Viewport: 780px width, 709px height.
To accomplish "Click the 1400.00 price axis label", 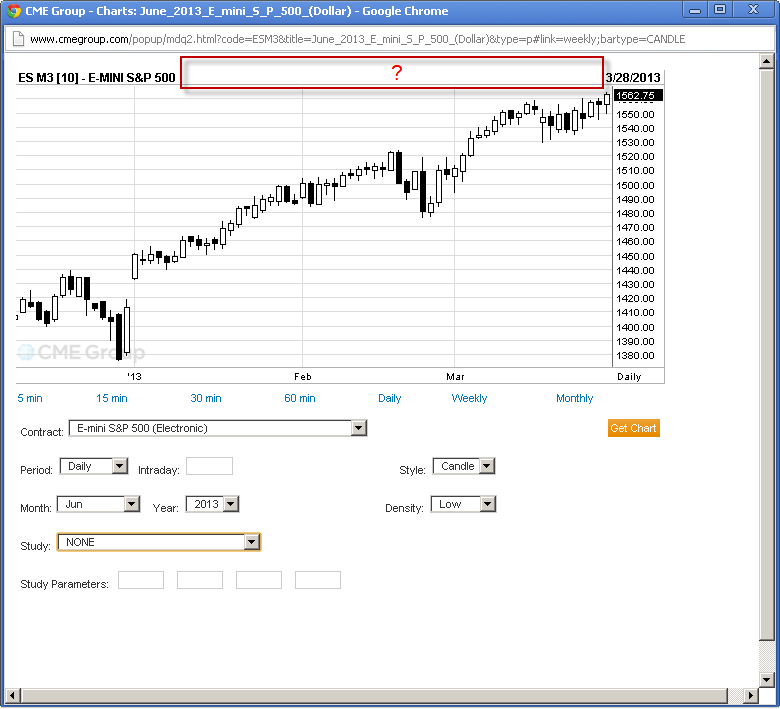I will point(635,327).
